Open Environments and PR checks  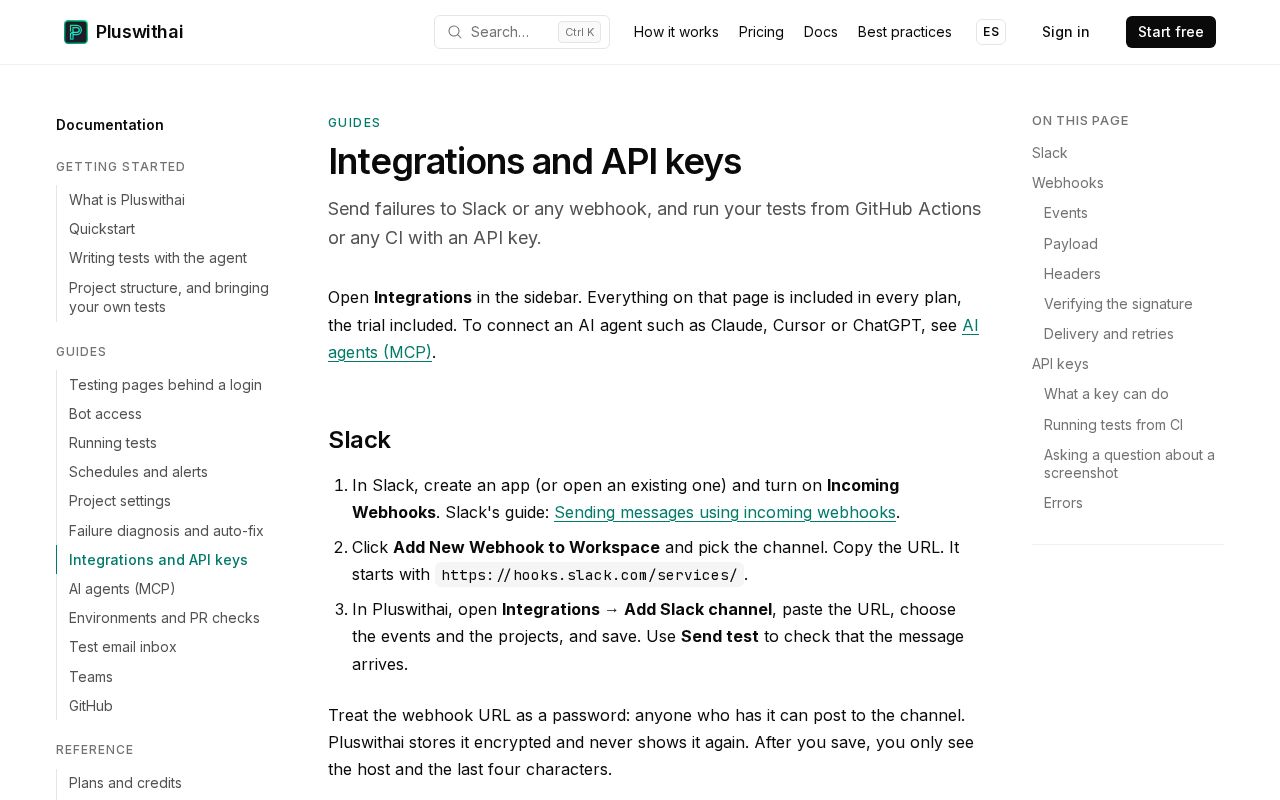[164, 618]
